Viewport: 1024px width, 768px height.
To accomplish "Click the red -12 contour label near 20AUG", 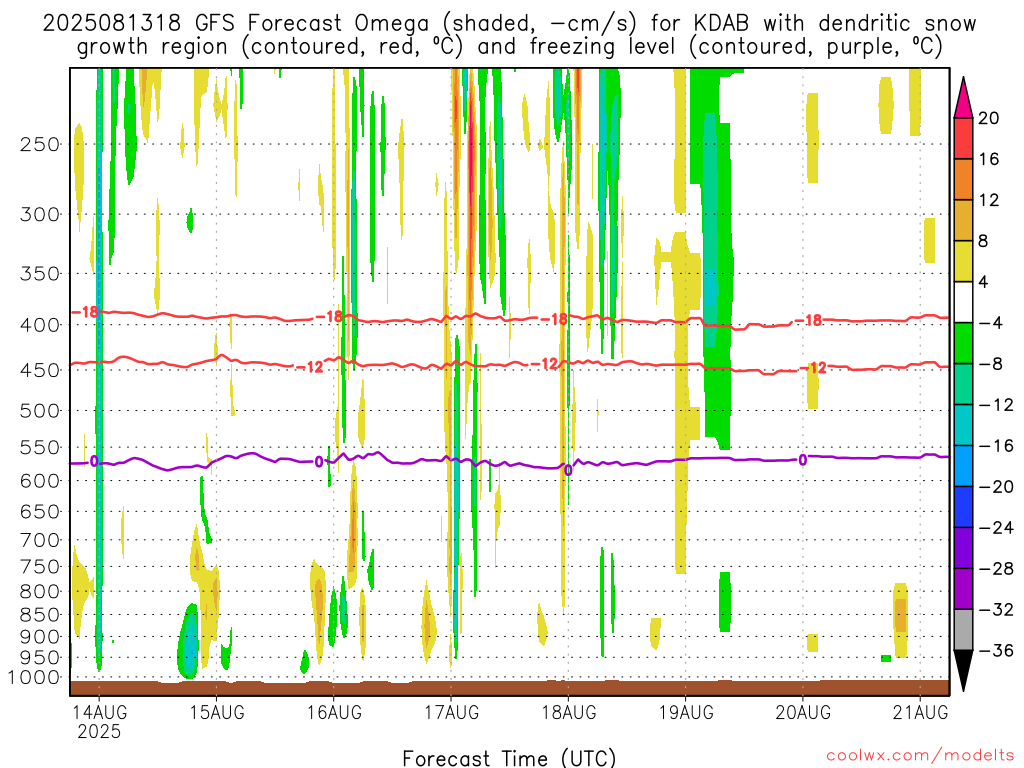I will (815, 368).
